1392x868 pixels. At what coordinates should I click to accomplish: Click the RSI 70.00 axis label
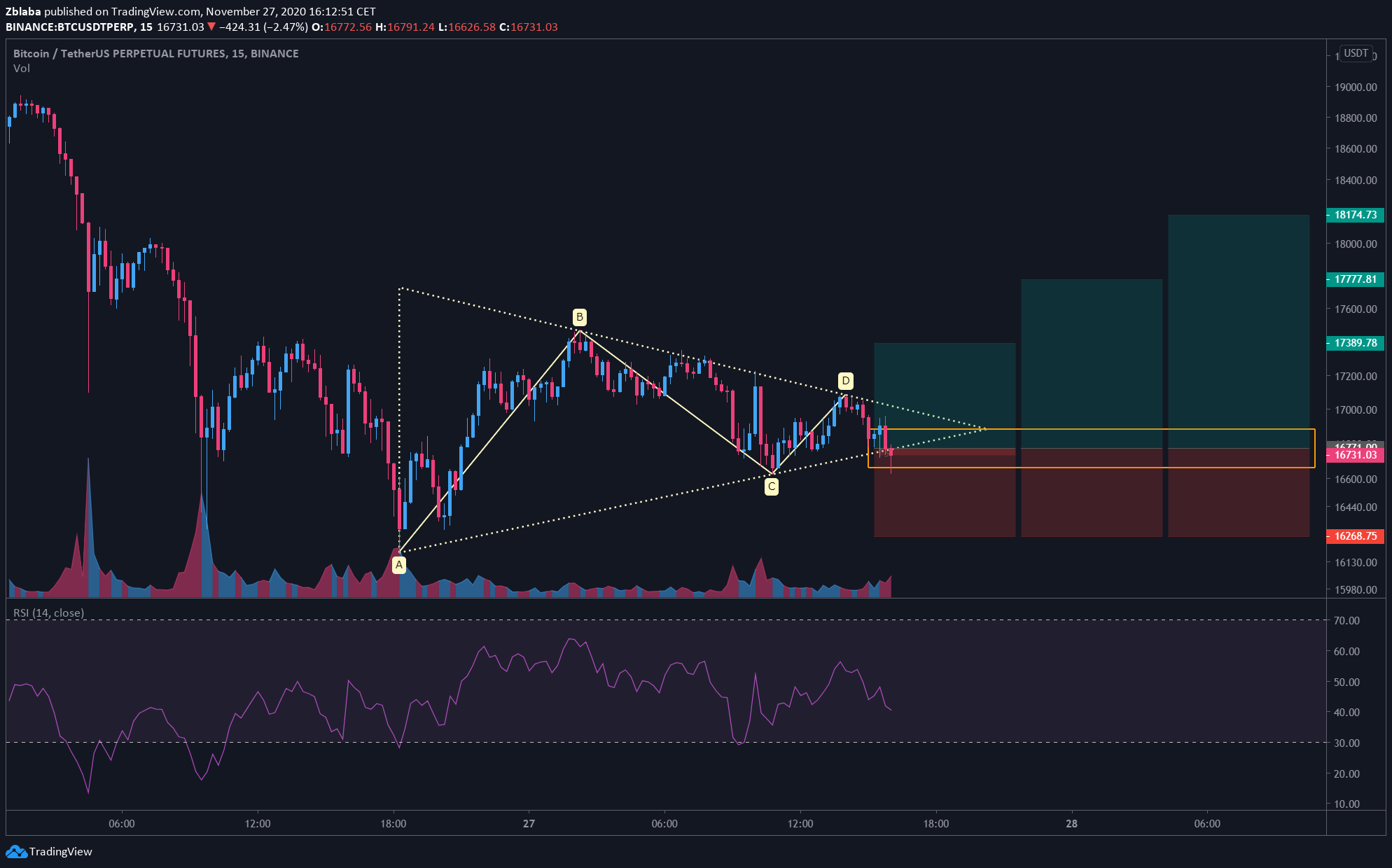(x=1346, y=621)
